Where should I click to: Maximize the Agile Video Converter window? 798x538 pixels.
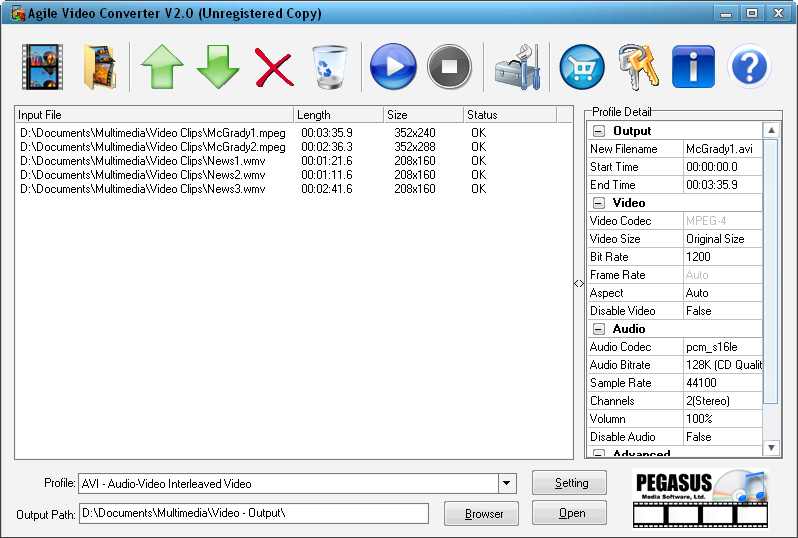tap(752, 13)
